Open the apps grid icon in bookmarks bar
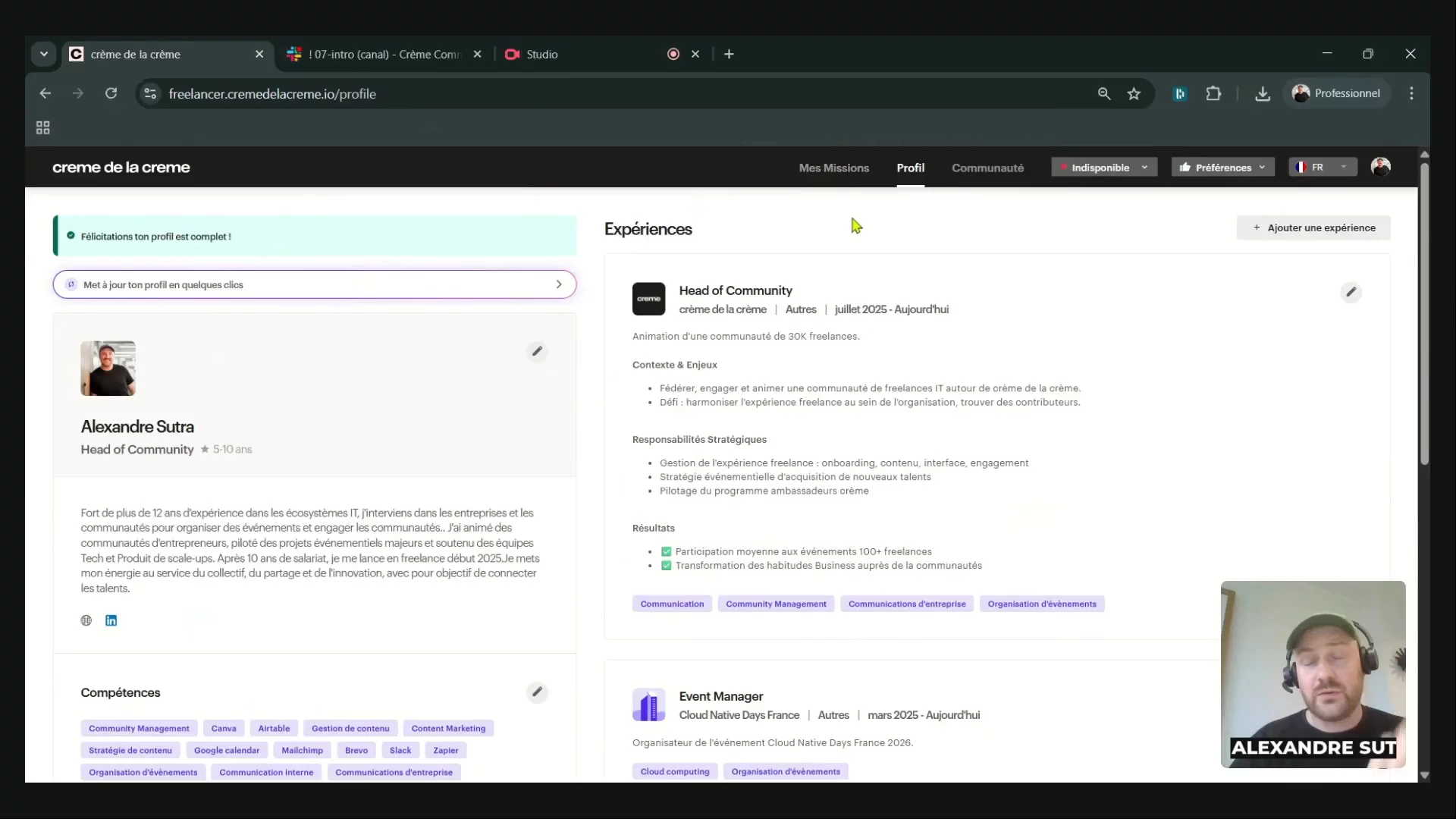 tap(43, 127)
